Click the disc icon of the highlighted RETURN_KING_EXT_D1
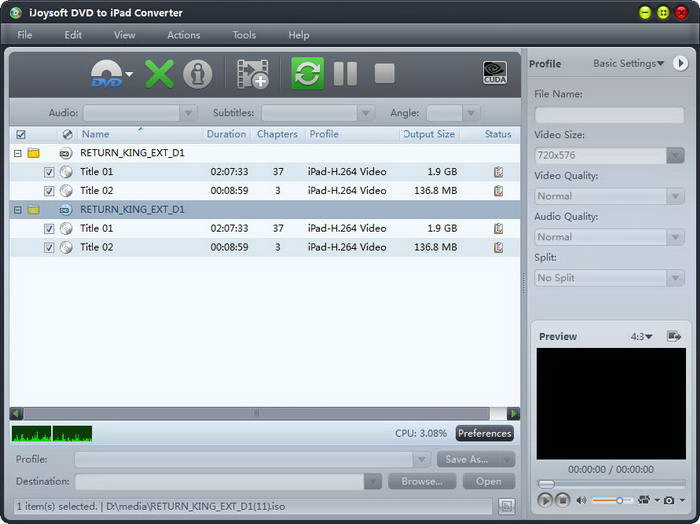 coord(66,210)
